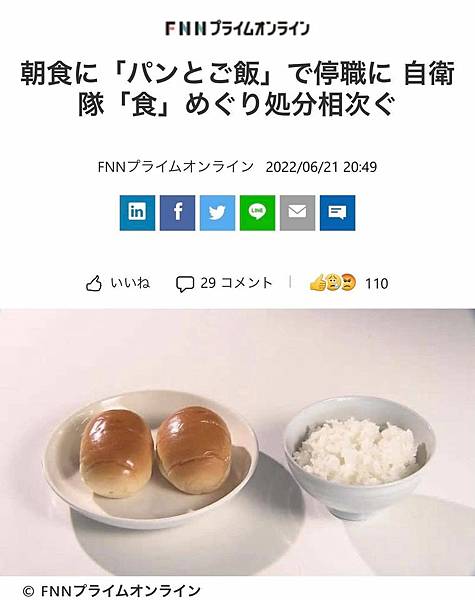Image resolution: width=475 pixels, height=600 pixels.
Task: Open the blue comment share icon
Action: pyautogui.click(x=338, y=213)
